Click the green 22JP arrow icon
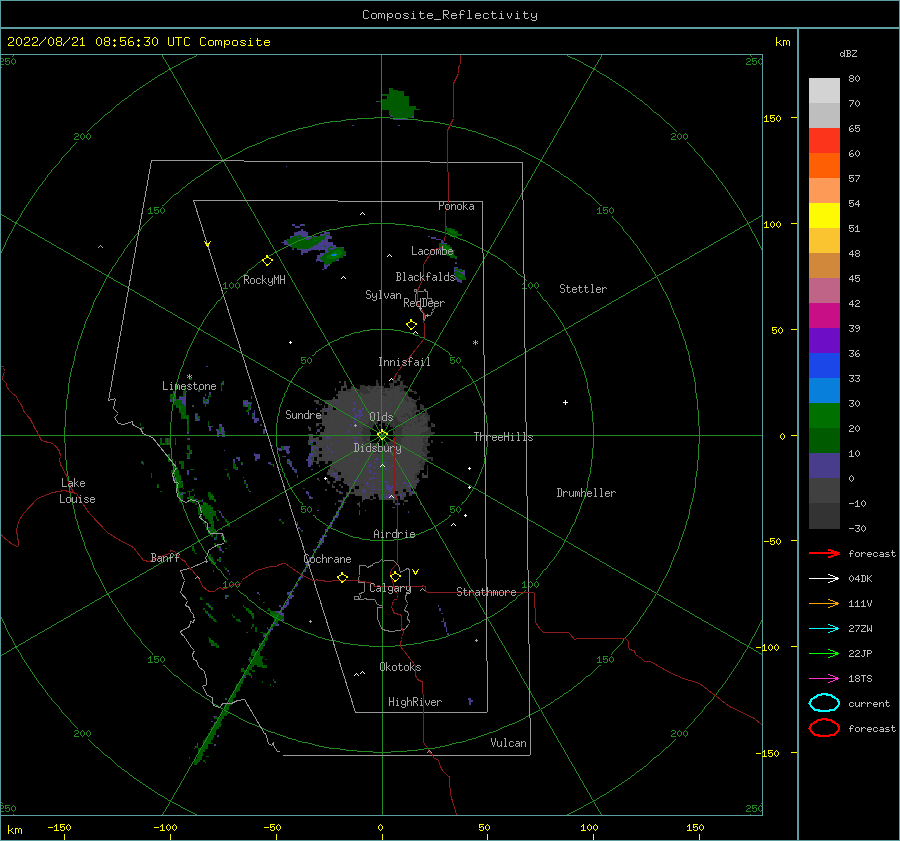The width and height of the screenshot is (900, 841). coord(824,653)
